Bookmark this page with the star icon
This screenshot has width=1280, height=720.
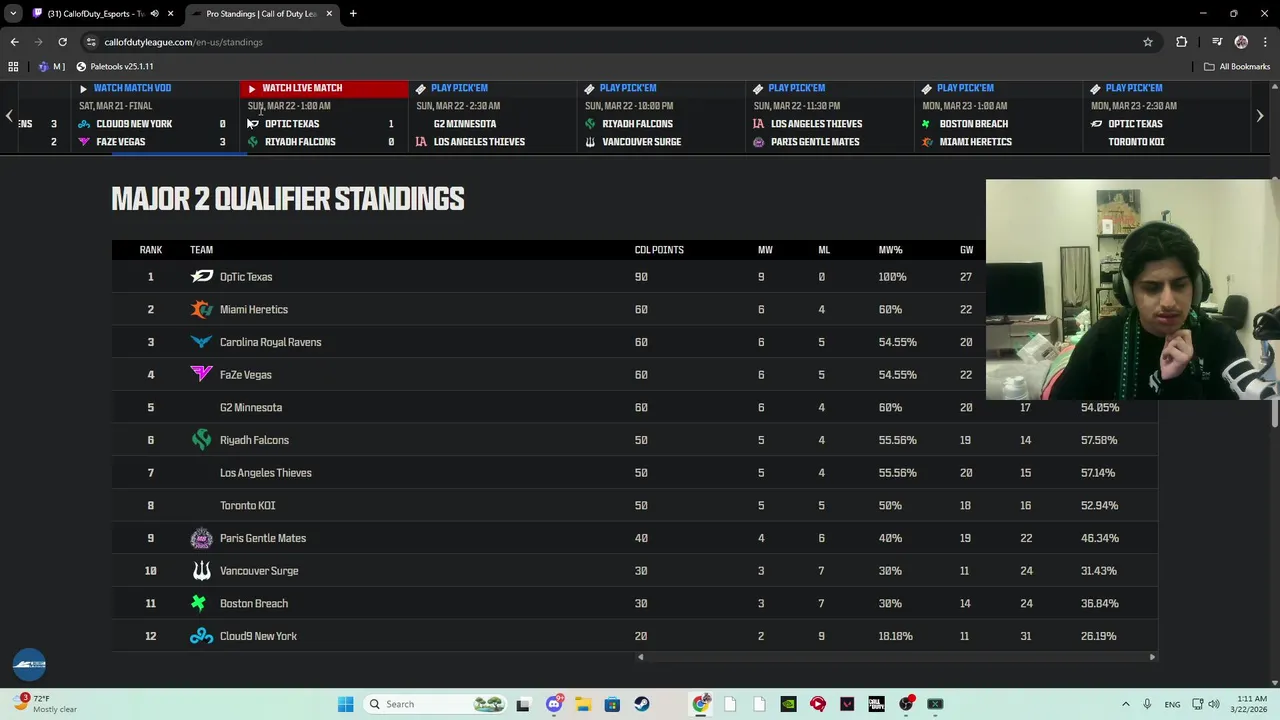coord(1148,42)
